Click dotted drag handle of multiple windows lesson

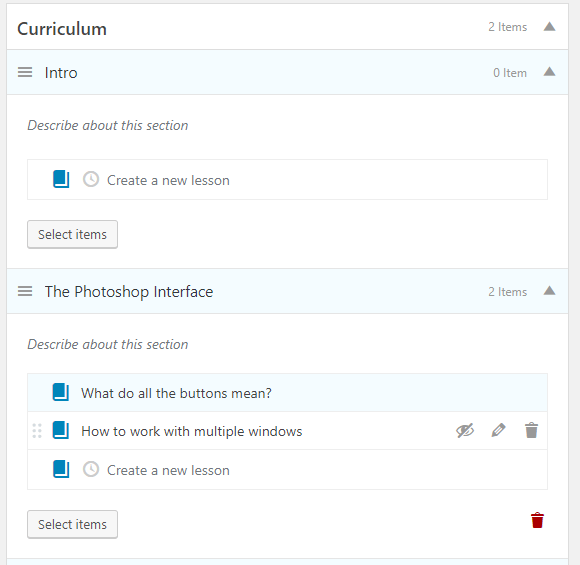37,431
